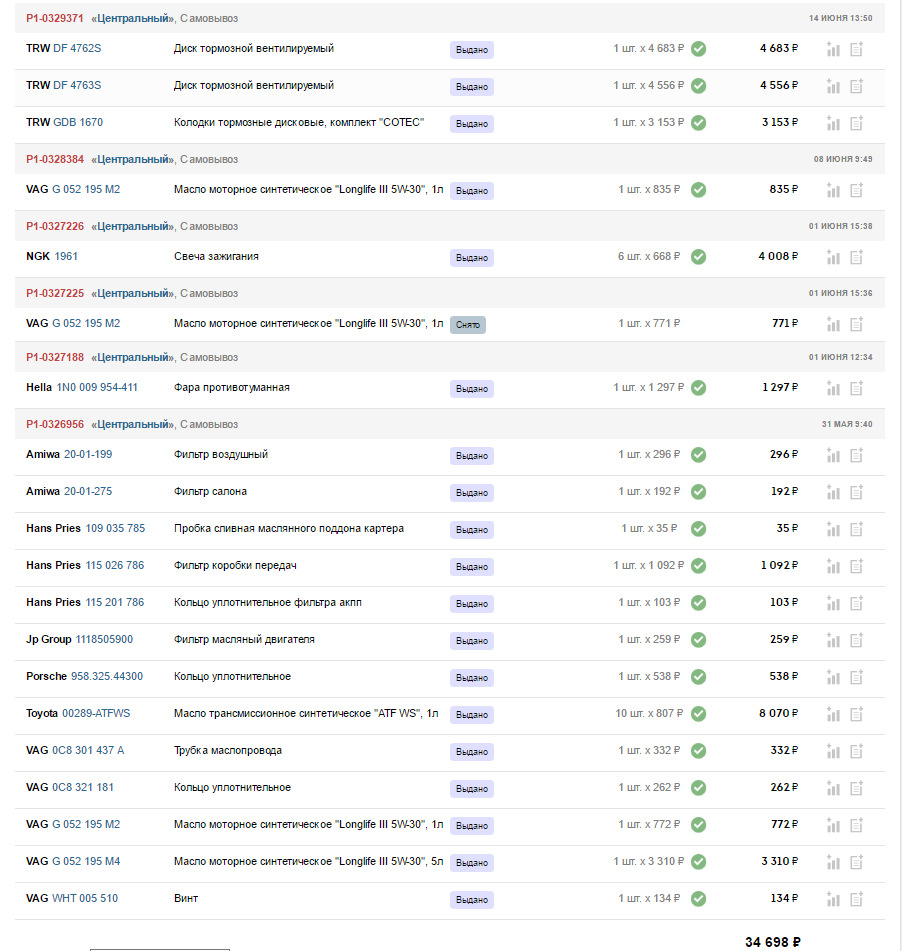Click chart icon in NGK 1961 row

click(x=833, y=258)
